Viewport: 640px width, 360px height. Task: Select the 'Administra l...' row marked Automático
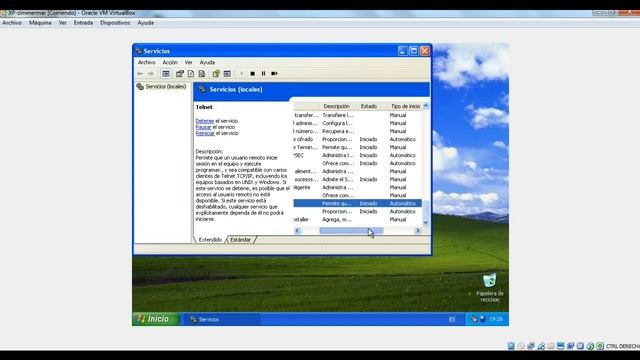click(358, 156)
